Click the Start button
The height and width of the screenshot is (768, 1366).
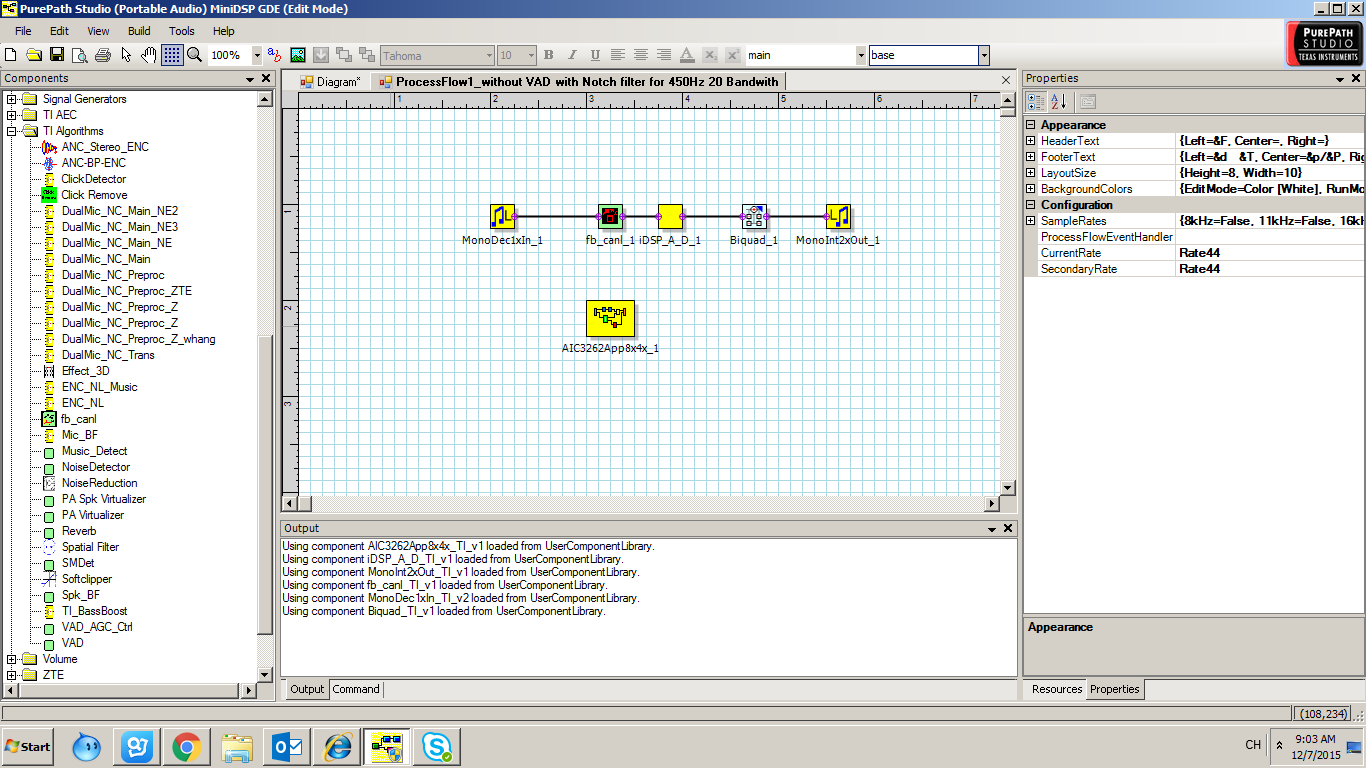[x=27, y=746]
